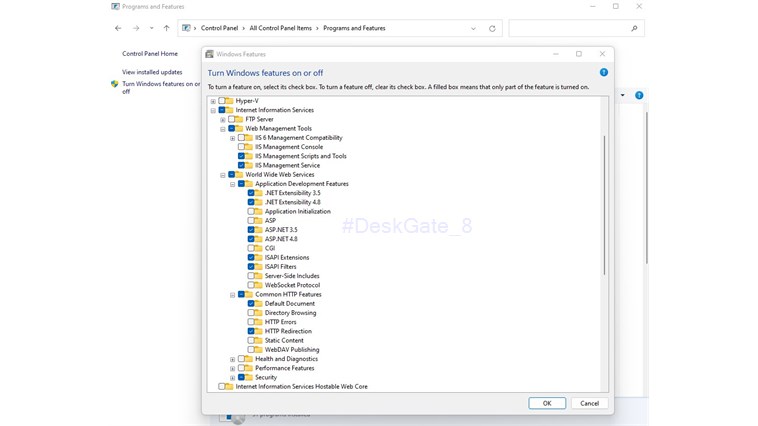This screenshot has width=758, height=426.
Task: Click the Programs and Features title bar icon
Action: tap(115, 6)
